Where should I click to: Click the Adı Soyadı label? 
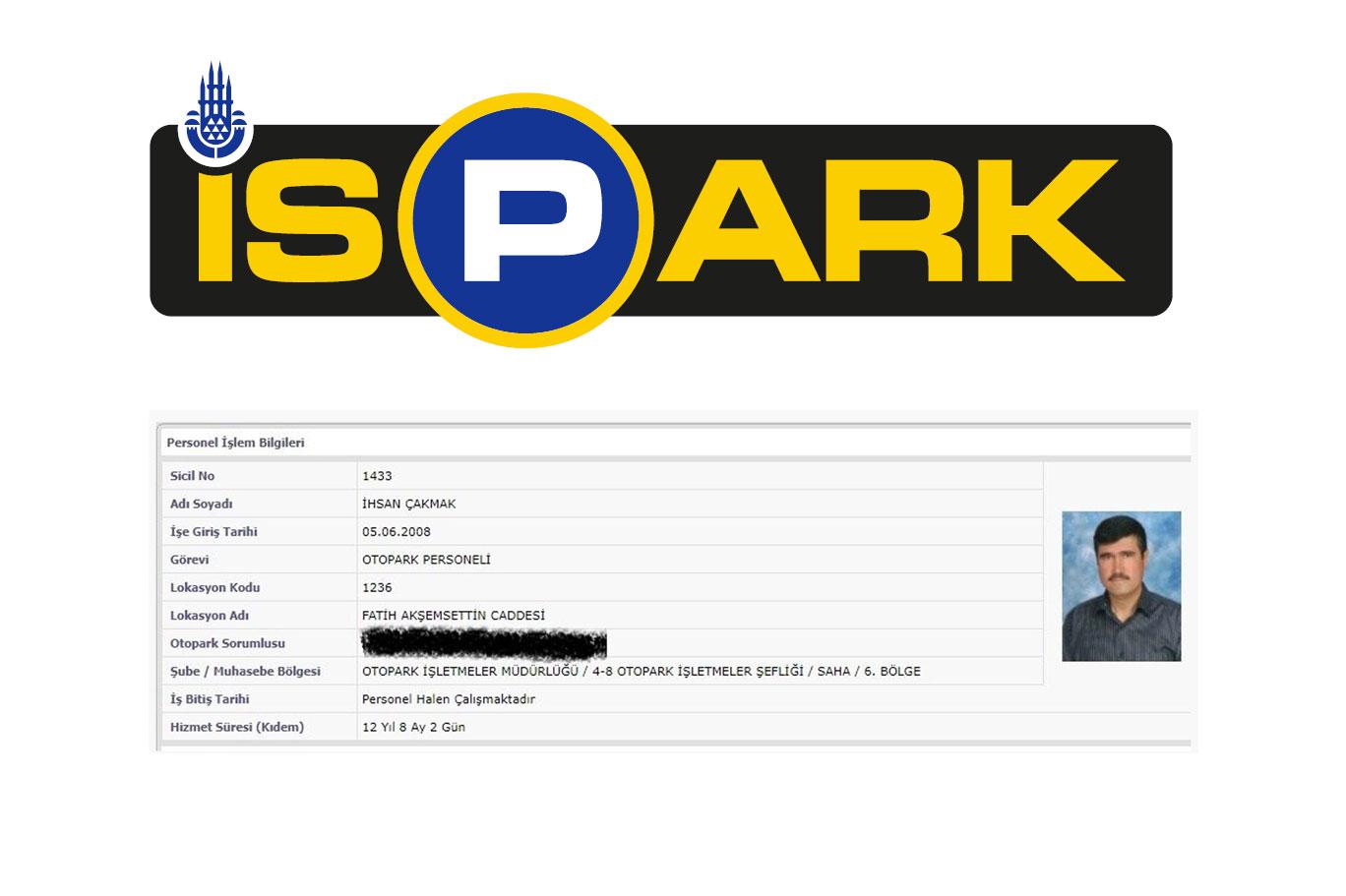[x=201, y=504]
